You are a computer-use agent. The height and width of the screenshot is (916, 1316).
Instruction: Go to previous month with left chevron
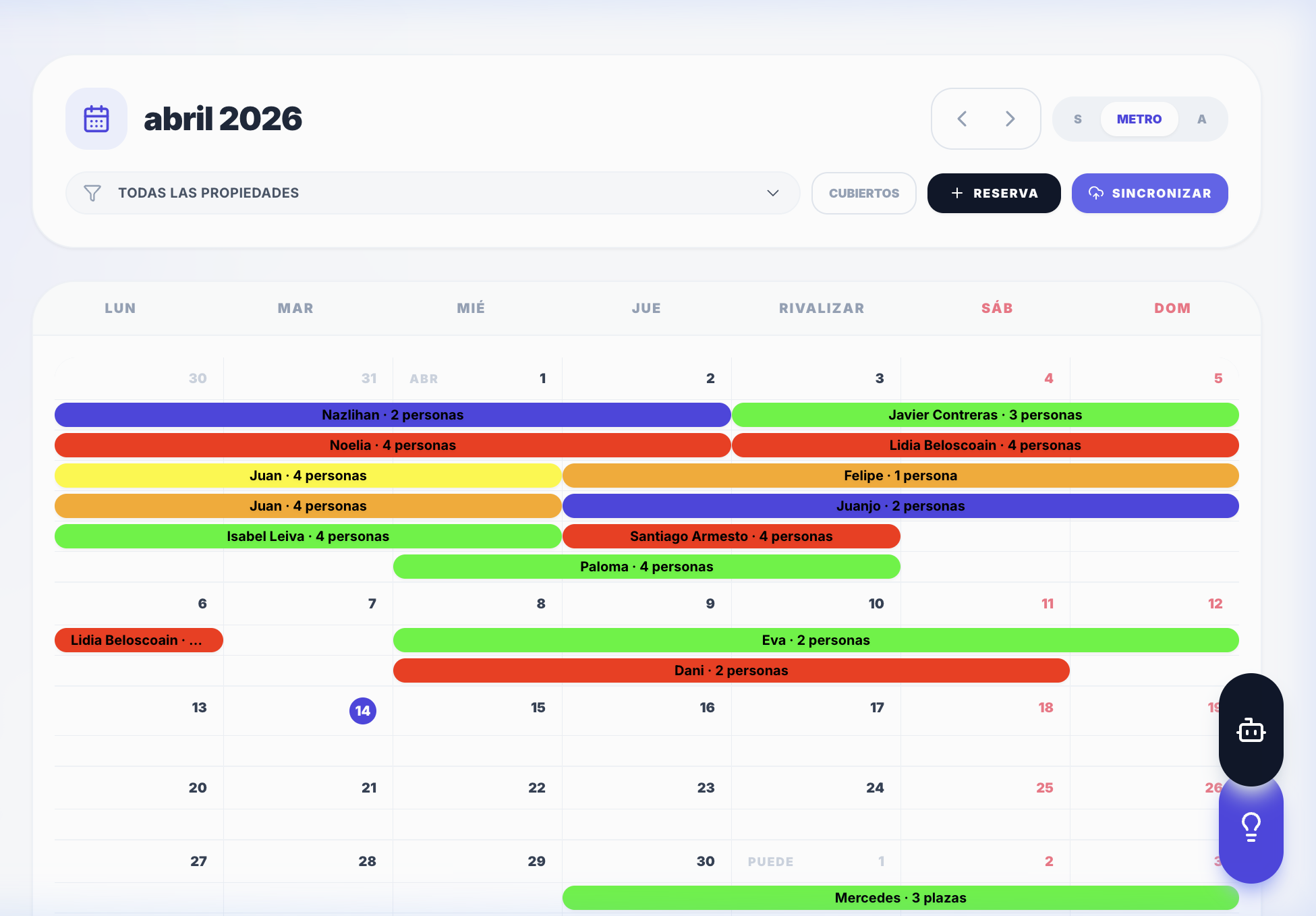point(962,119)
